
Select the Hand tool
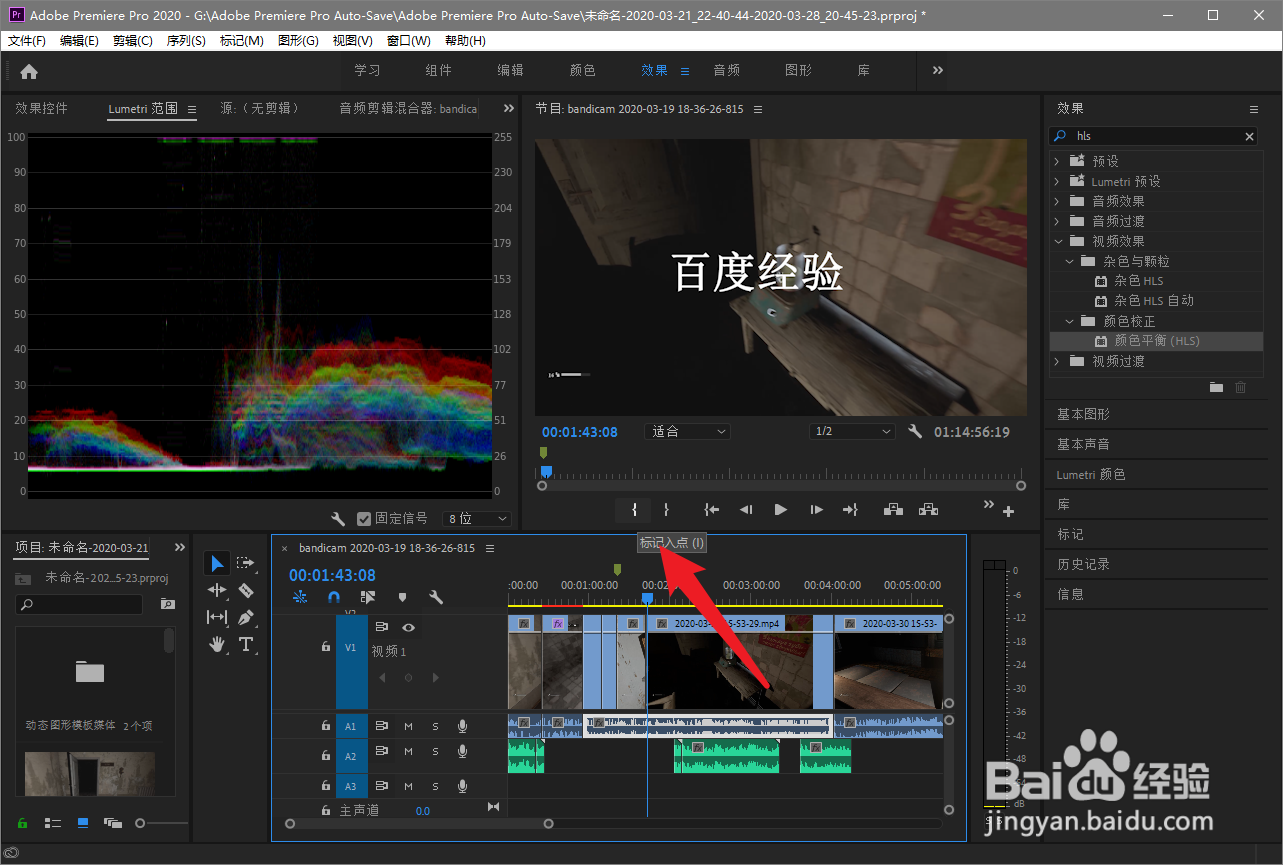click(217, 644)
